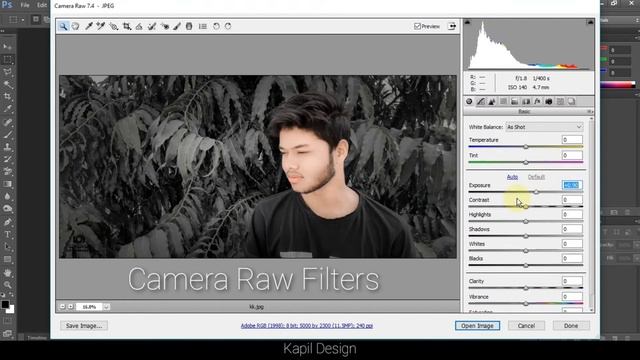Click the Default tone link
Screen dimensions: 640x360
536,177
